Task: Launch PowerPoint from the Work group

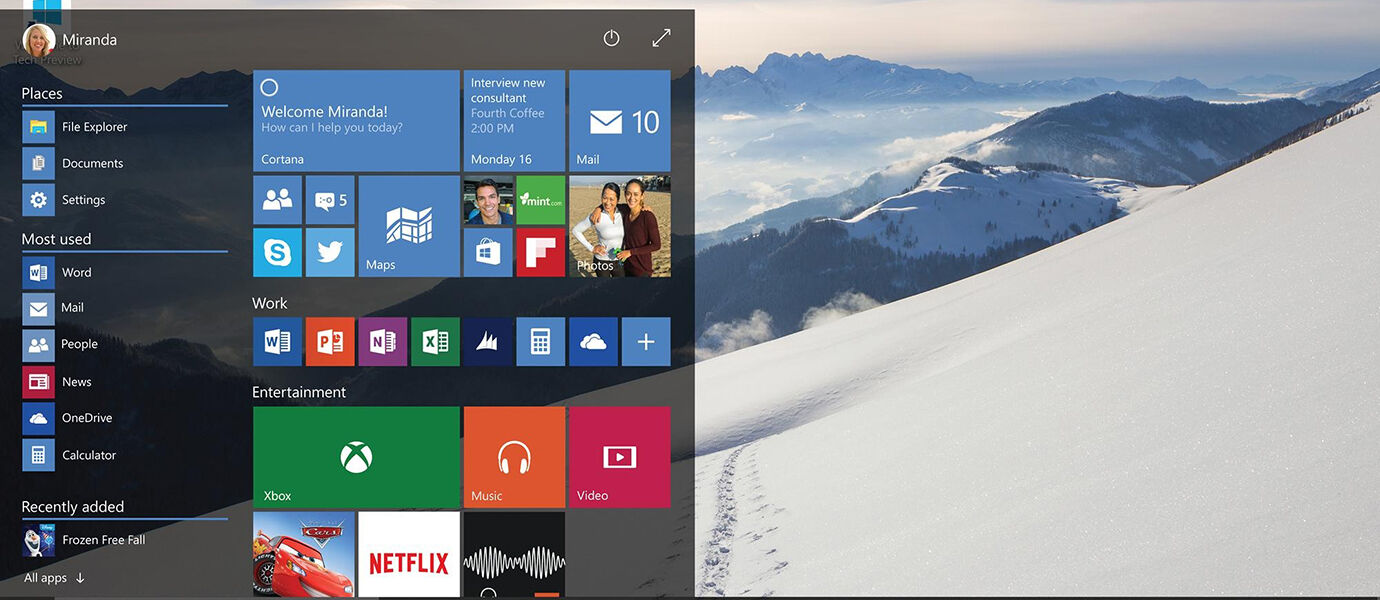Action: tap(330, 342)
